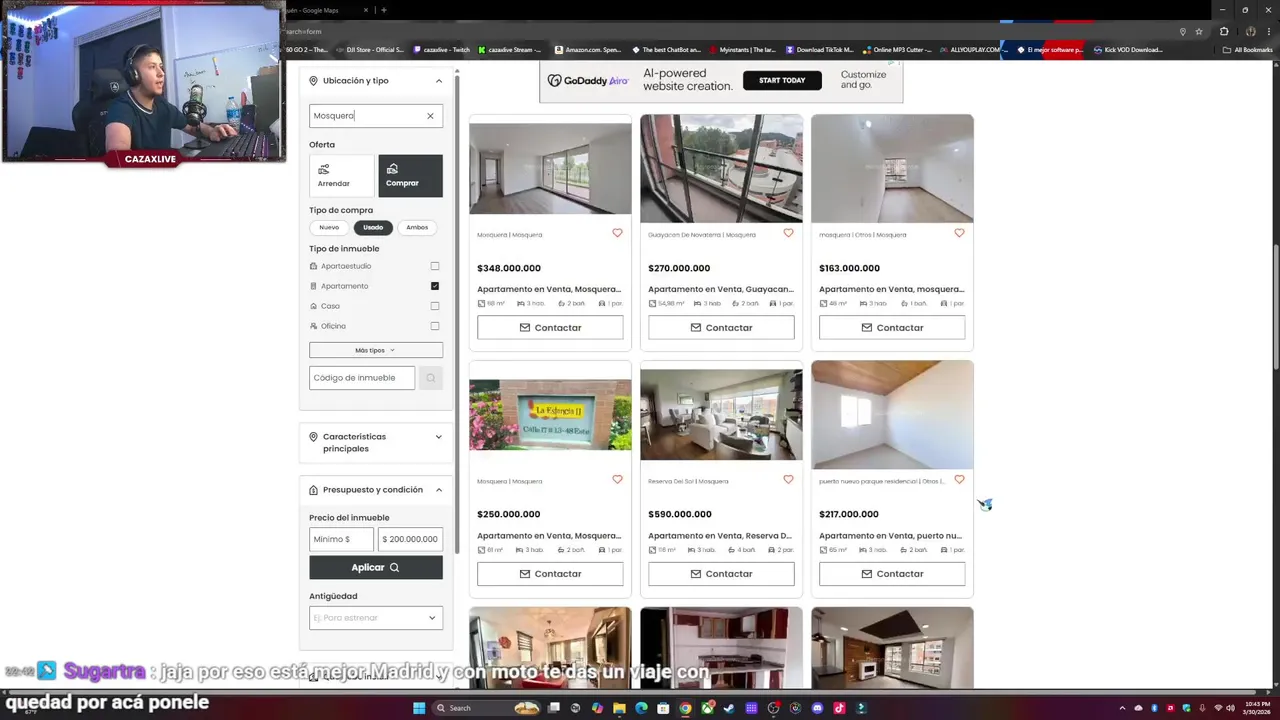Click the Windows Start button
This screenshot has height=720, width=1280.
pyautogui.click(x=419, y=708)
